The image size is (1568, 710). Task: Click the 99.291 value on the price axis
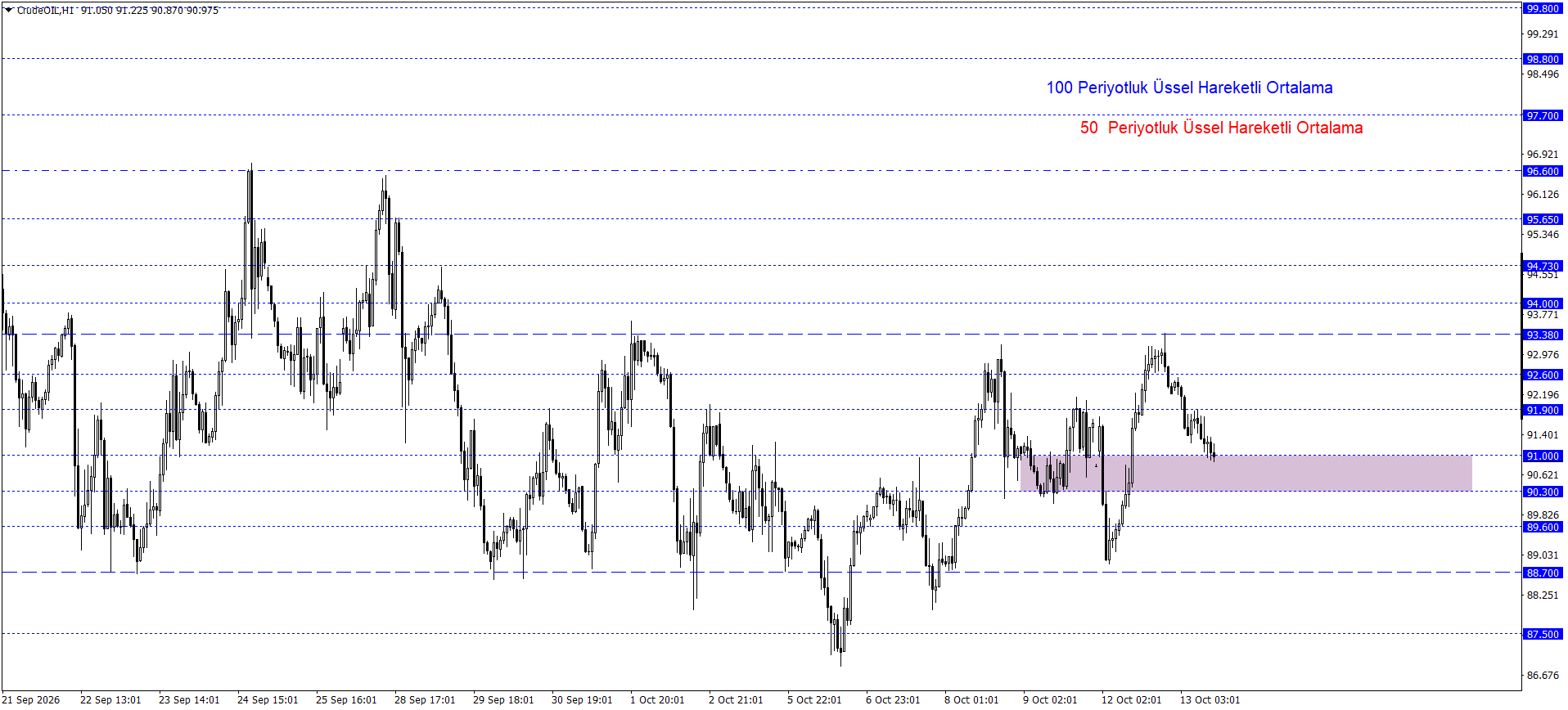[x=1543, y=34]
